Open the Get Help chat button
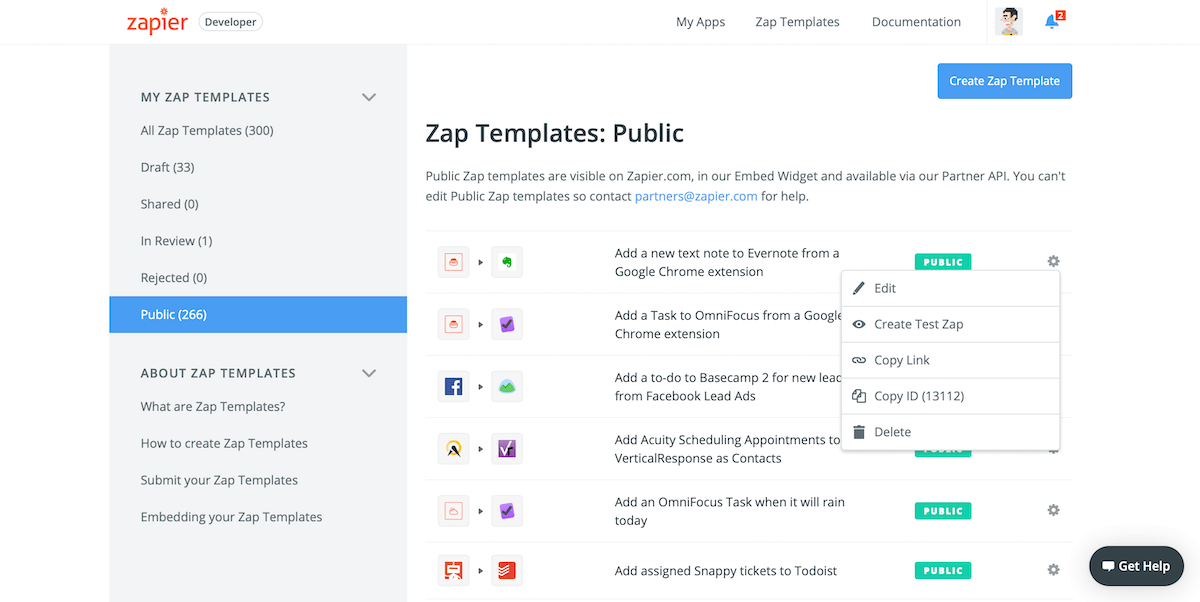 tap(1136, 566)
